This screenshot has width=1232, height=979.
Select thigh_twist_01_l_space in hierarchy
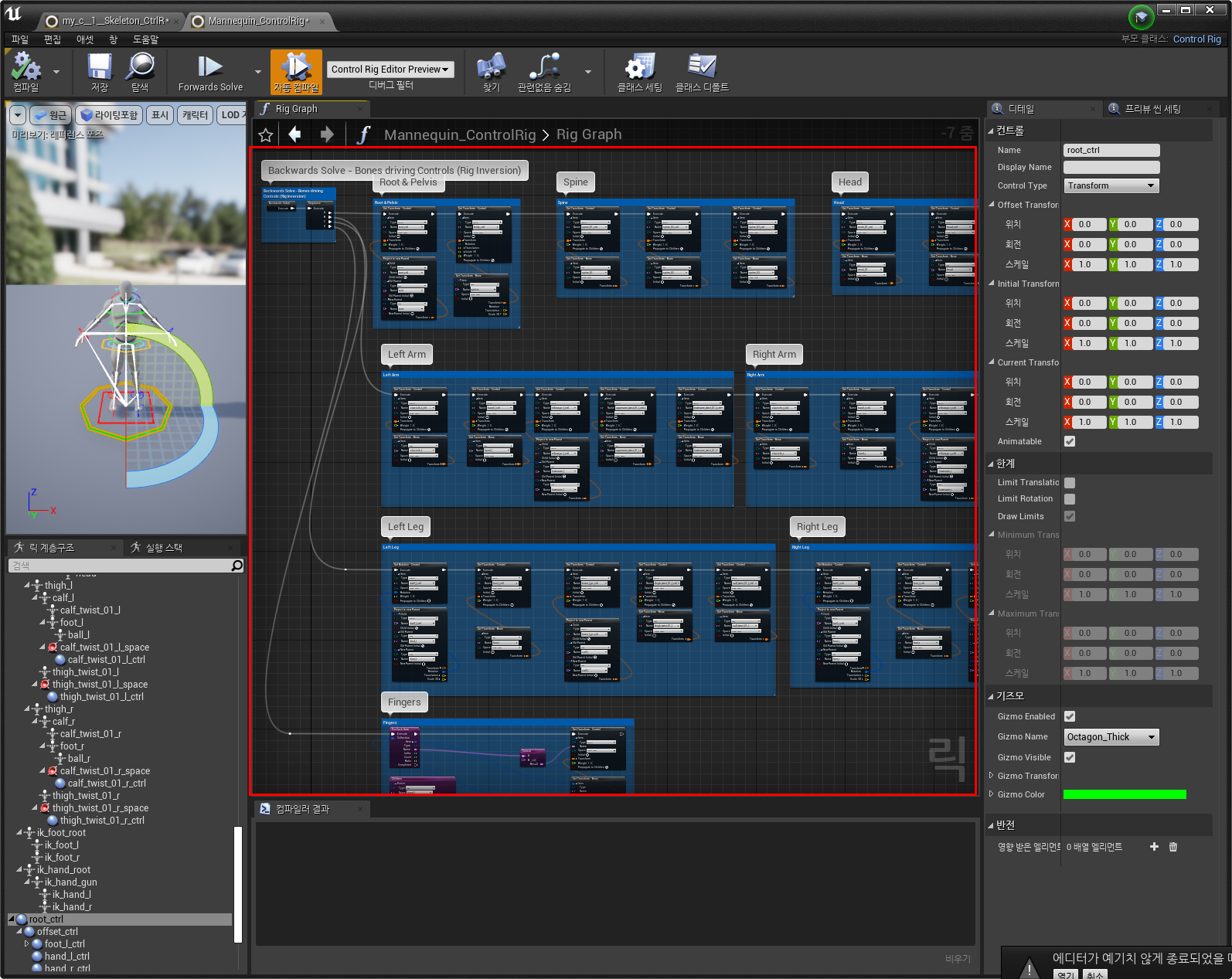click(x=100, y=685)
